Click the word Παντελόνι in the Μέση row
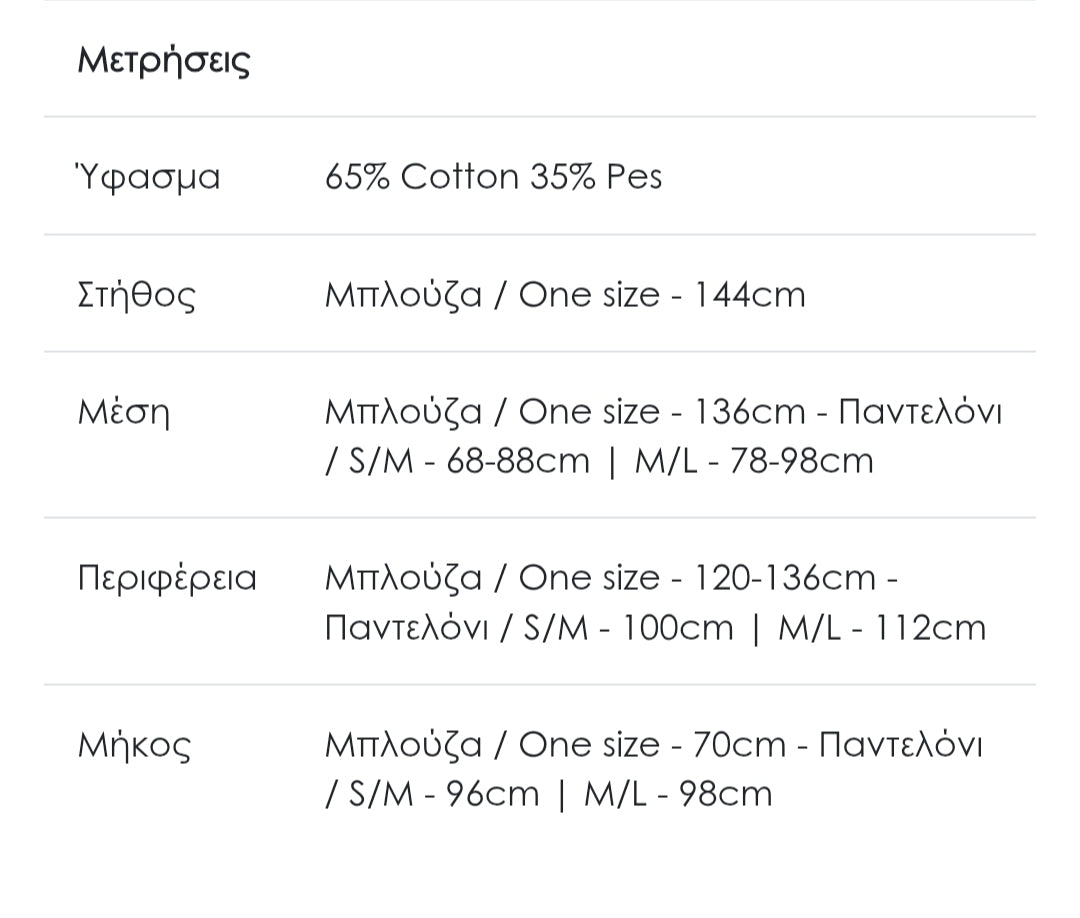The image size is (1080, 918). (x=919, y=412)
